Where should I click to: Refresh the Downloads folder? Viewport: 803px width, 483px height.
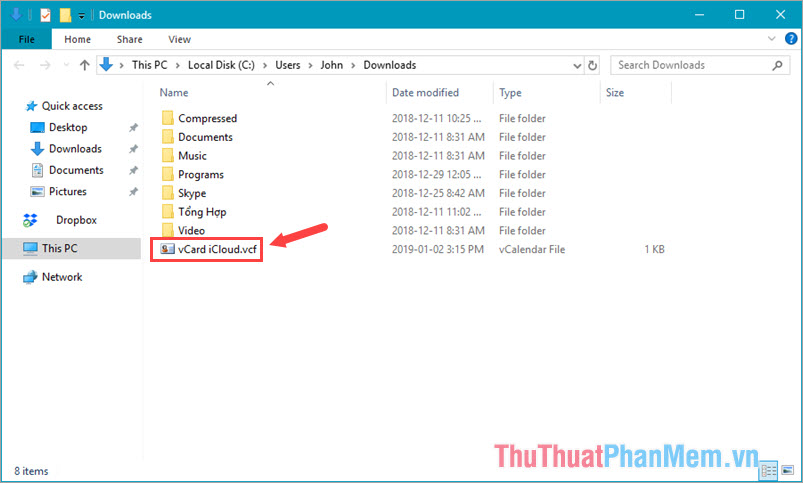tap(593, 66)
